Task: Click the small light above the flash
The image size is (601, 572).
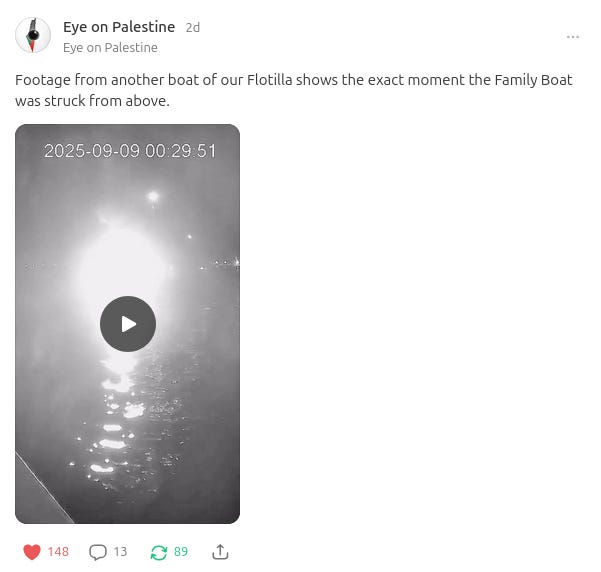Action: click(153, 197)
